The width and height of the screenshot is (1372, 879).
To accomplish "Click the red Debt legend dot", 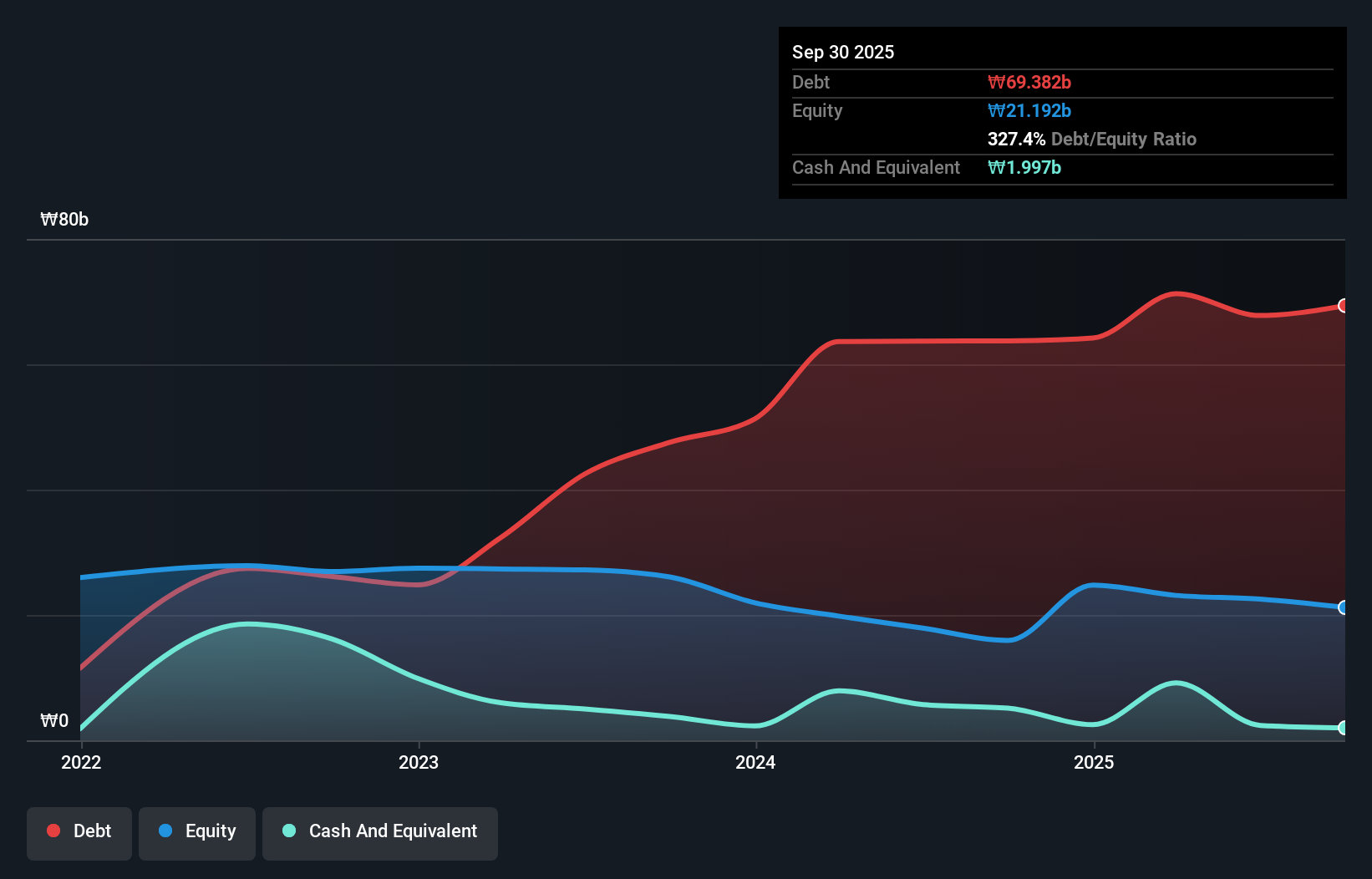I will click(x=53, y=831).
